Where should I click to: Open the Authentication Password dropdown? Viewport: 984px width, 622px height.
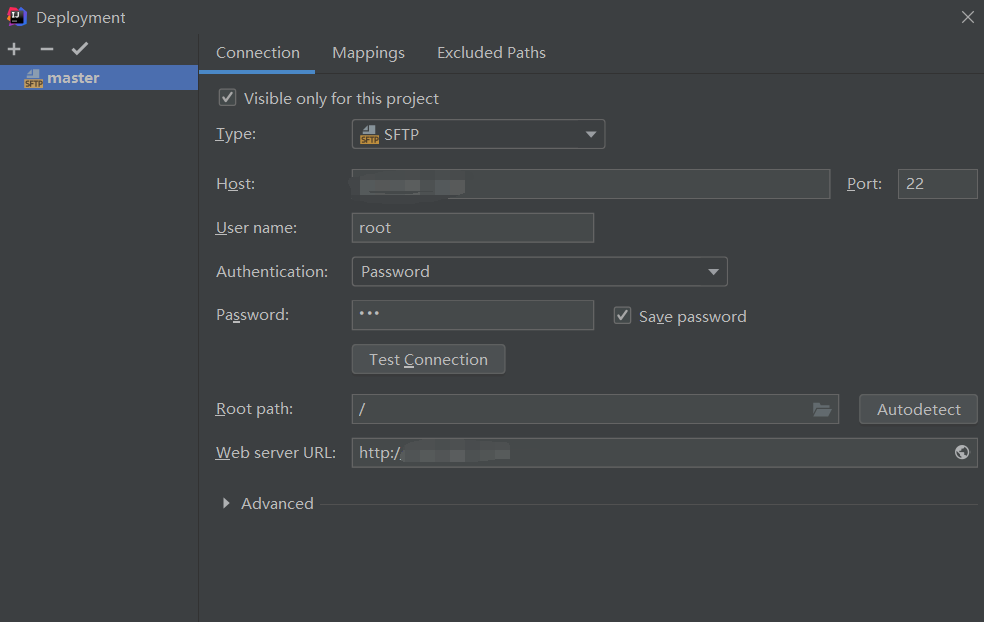pyautogui.click(x=540, y=272)
